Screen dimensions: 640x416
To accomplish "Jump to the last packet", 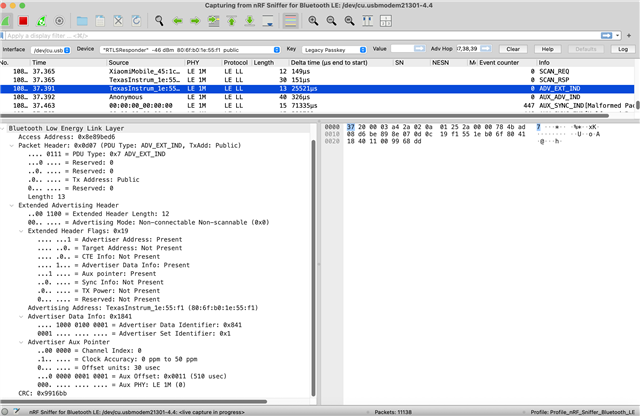I will (x=250, y=20).
